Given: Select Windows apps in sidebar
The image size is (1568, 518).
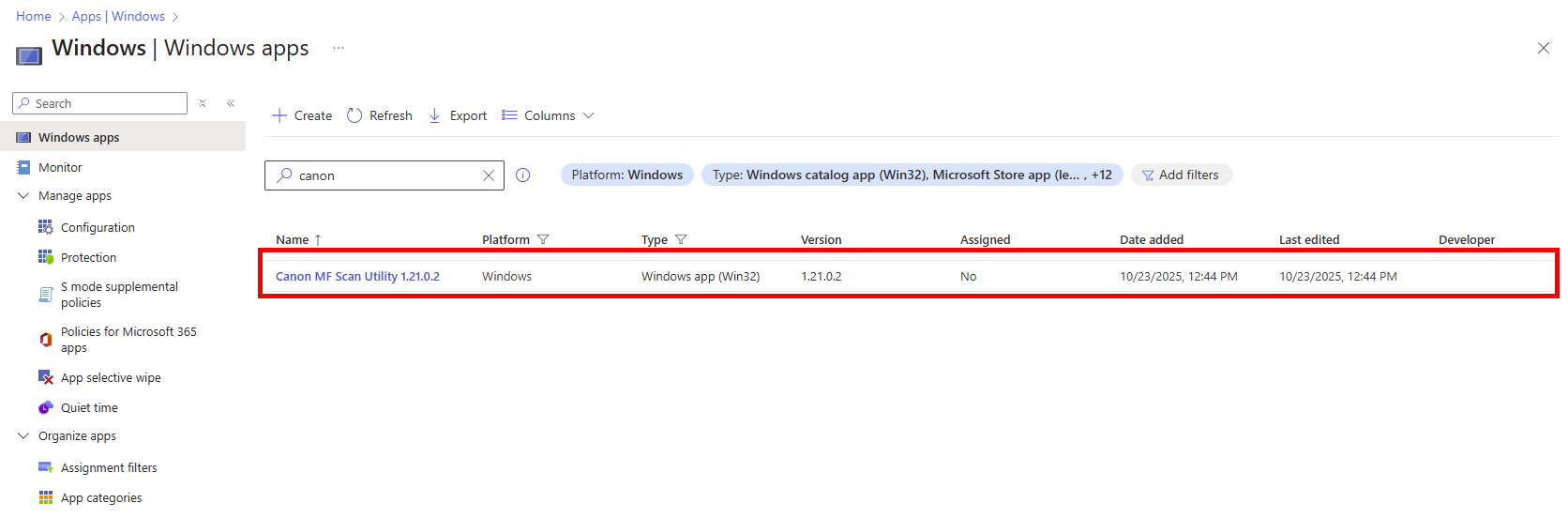Looking at the screenshot, I should tap(123, 137).
